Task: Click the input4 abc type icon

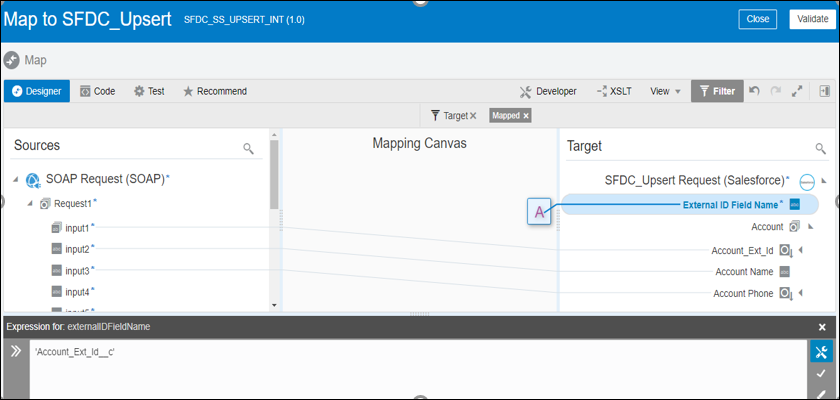Action: [56, 292]
